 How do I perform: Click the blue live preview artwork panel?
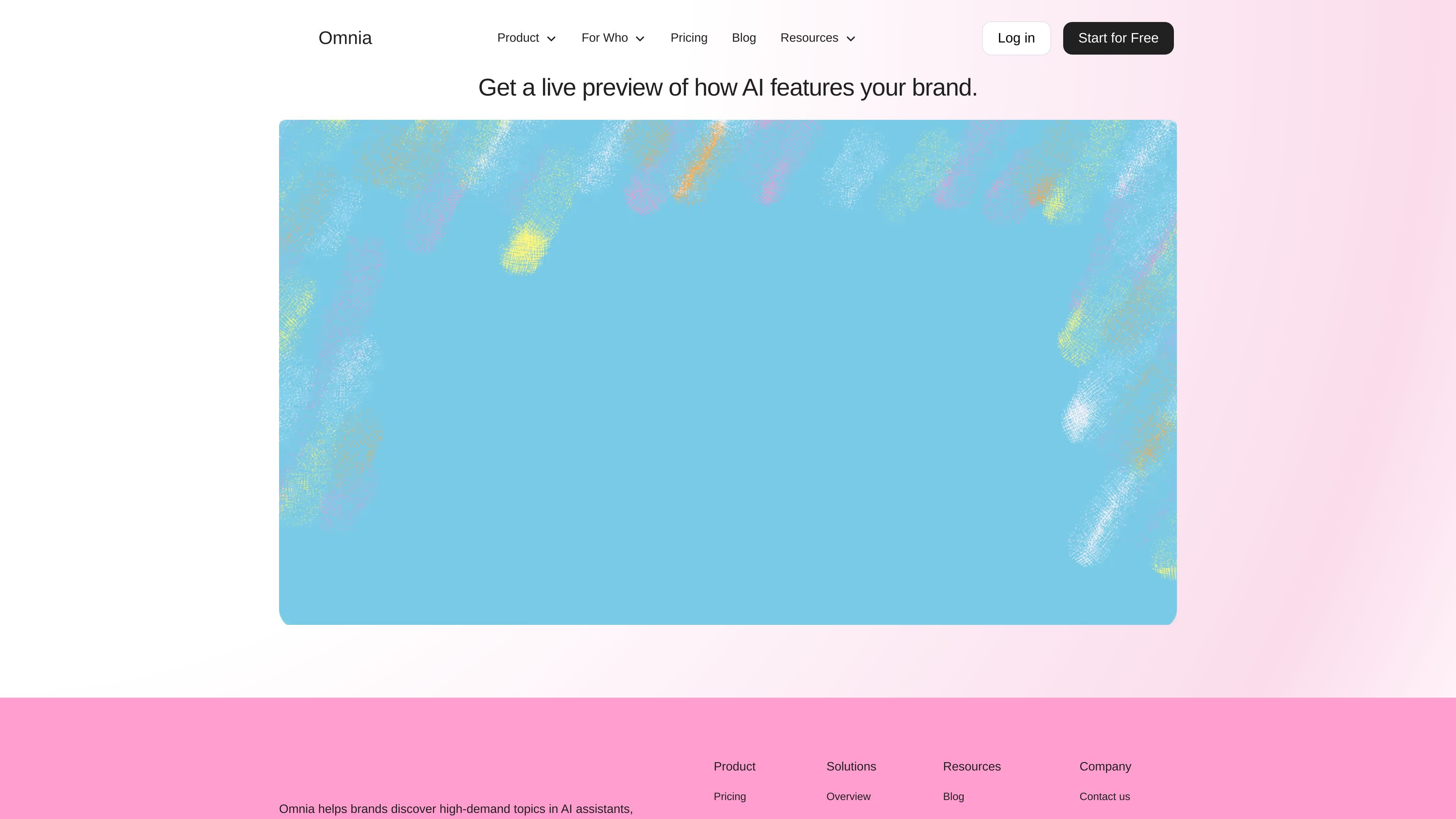pyautogui.click(x=728, y=372)
